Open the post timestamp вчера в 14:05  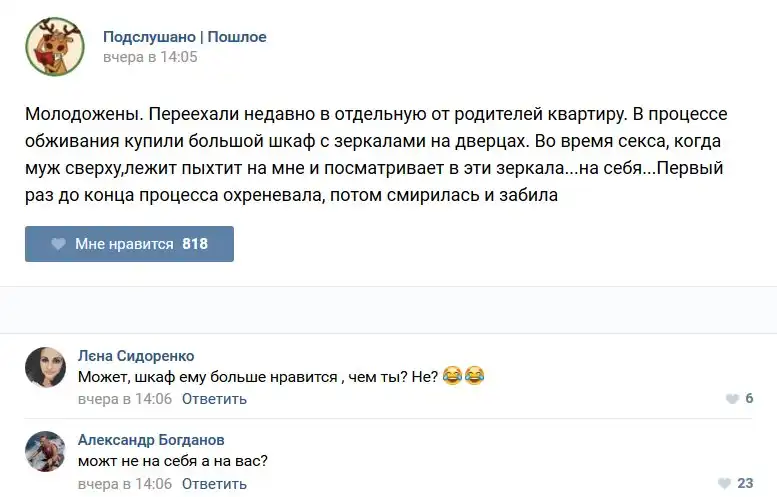150,57
